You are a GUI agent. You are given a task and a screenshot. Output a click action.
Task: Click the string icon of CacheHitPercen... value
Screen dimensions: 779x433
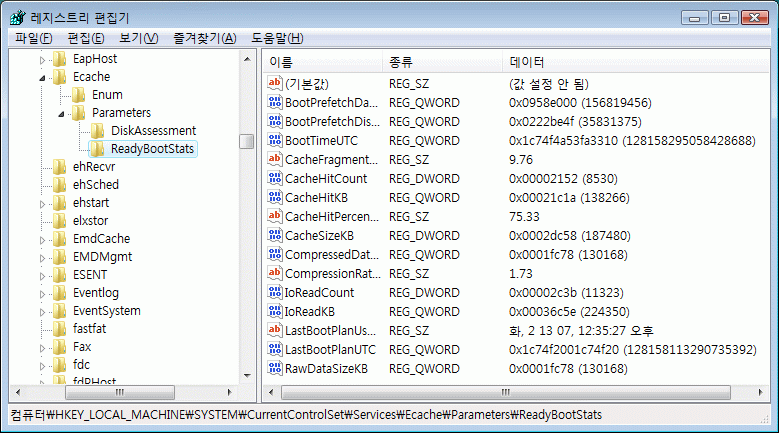pos(275,216)
